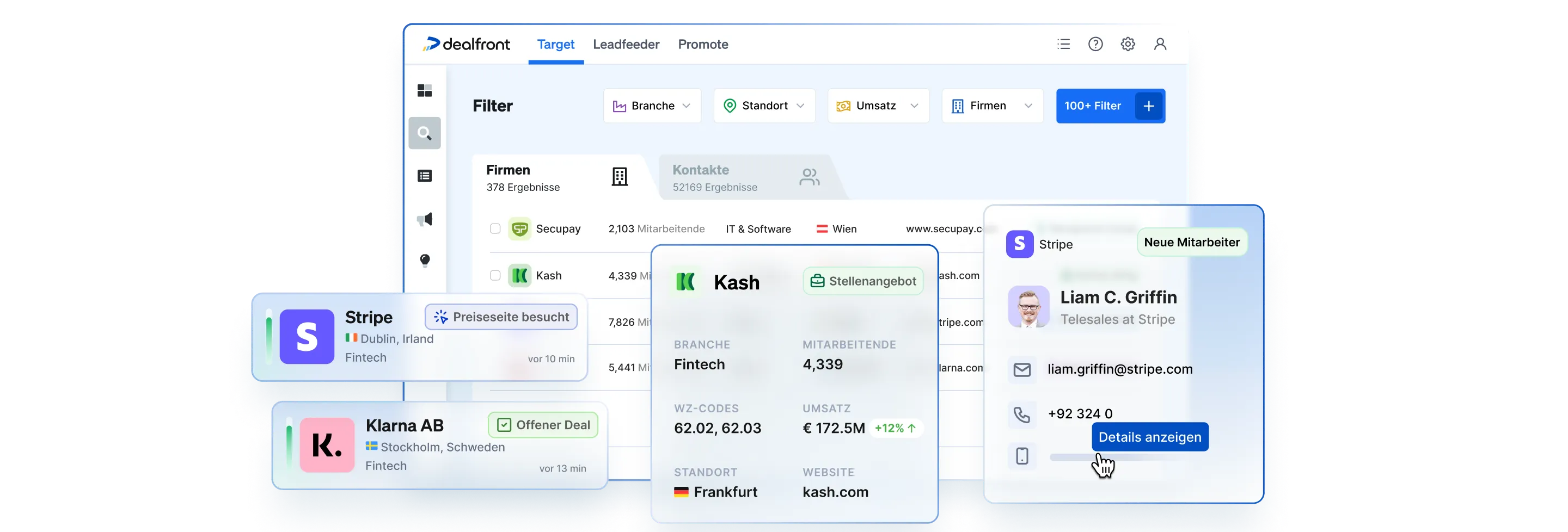Click liam.griffin@stripe.com email address
This screenshot has width=1568, height=532.
pyautogui.click(x=1119, y=369)
